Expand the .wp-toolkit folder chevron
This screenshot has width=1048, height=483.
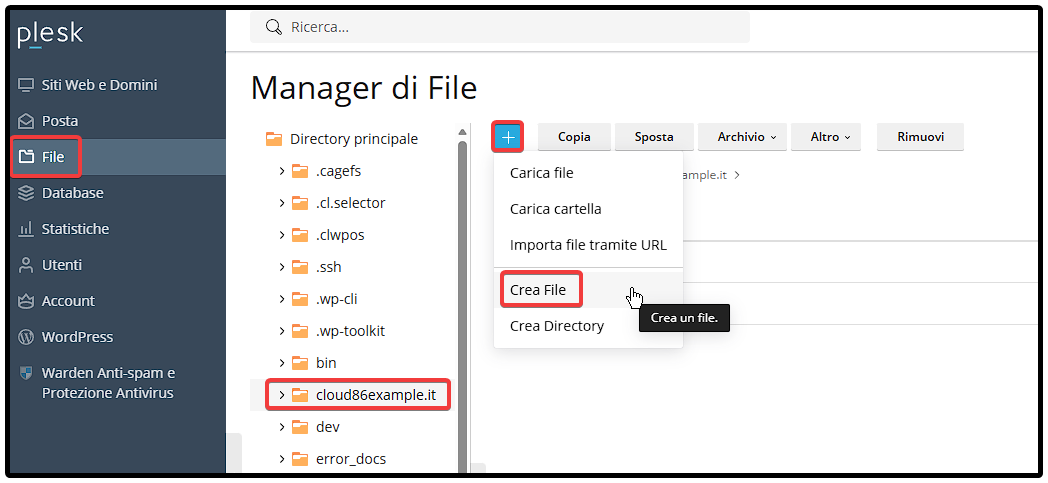pyautogui.click(x=282, y=331)
